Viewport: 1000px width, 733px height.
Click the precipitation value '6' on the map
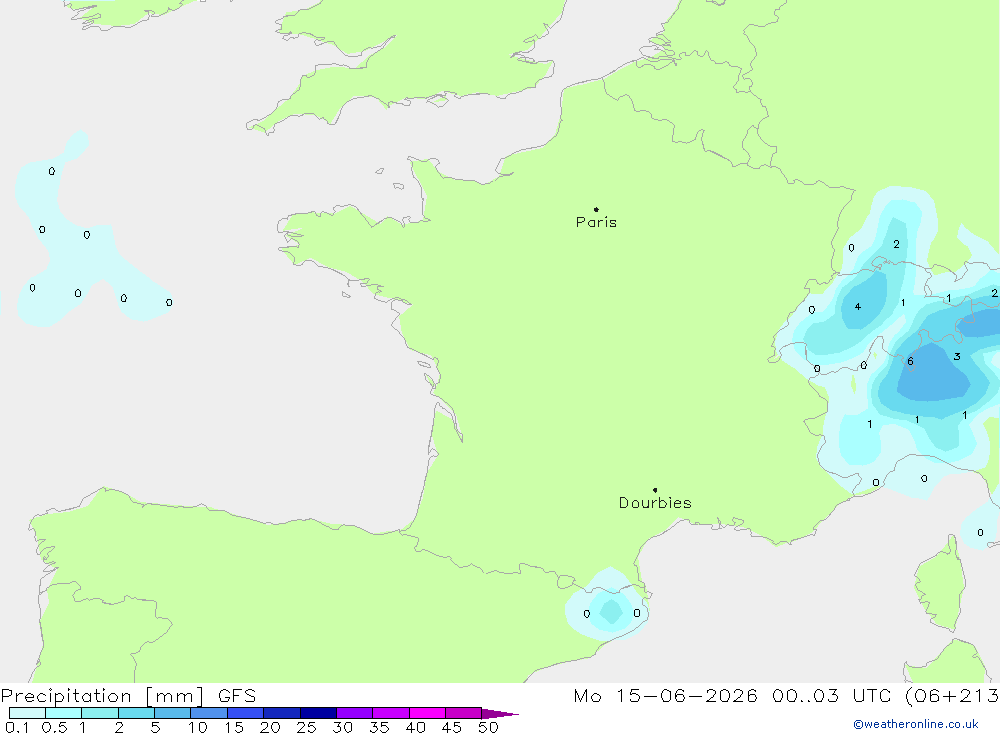click(x=911, y=362)
